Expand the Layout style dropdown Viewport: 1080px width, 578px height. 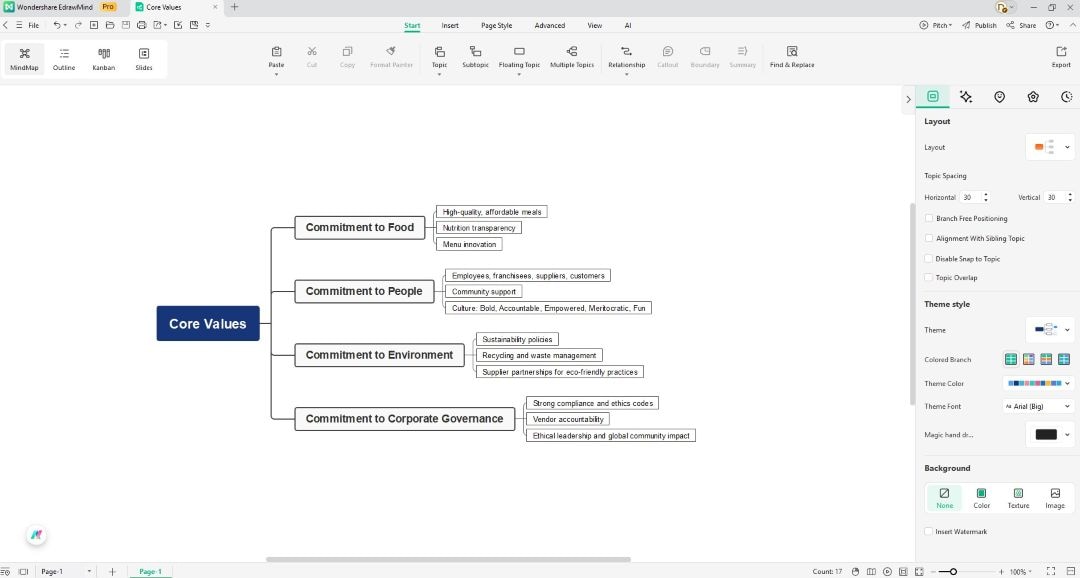pos(1050,147)
